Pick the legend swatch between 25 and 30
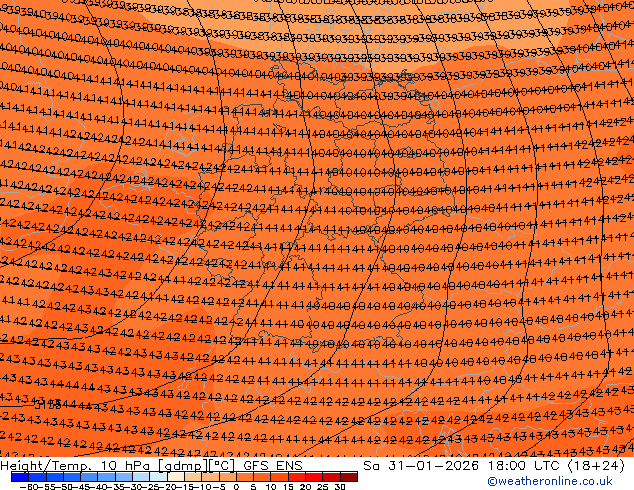The height and width of the screenshot is (490, 634). (x=332, y=477)
